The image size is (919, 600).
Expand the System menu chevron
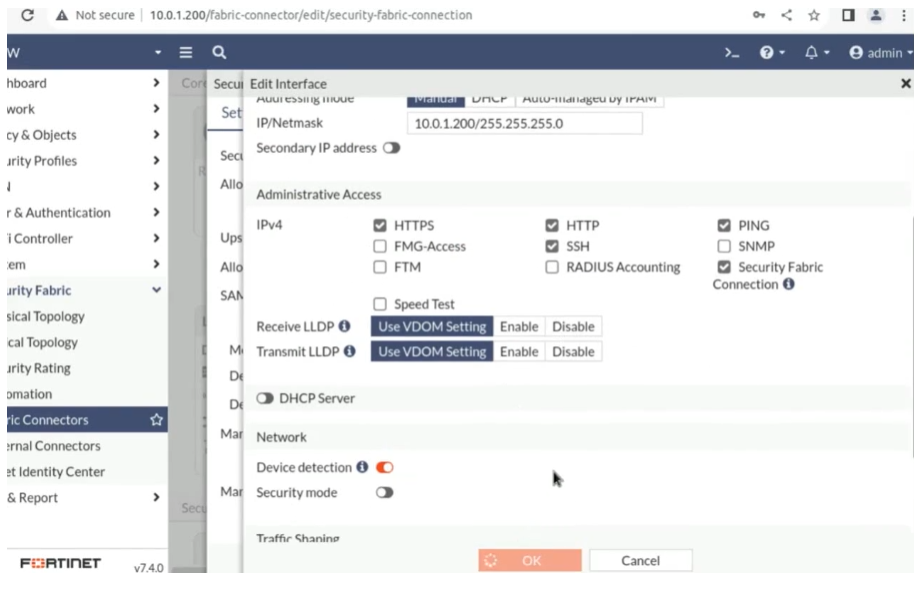coord(156,264)
